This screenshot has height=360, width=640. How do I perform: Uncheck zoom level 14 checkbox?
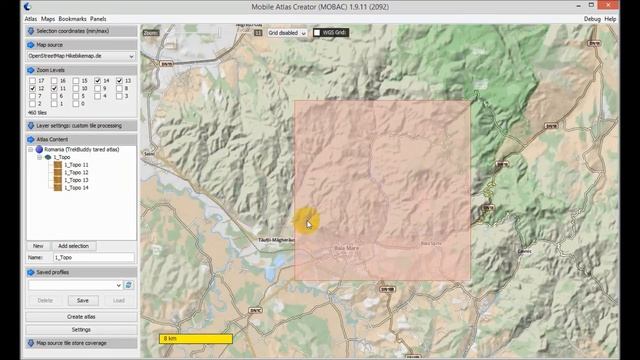(x=98, y=81)
